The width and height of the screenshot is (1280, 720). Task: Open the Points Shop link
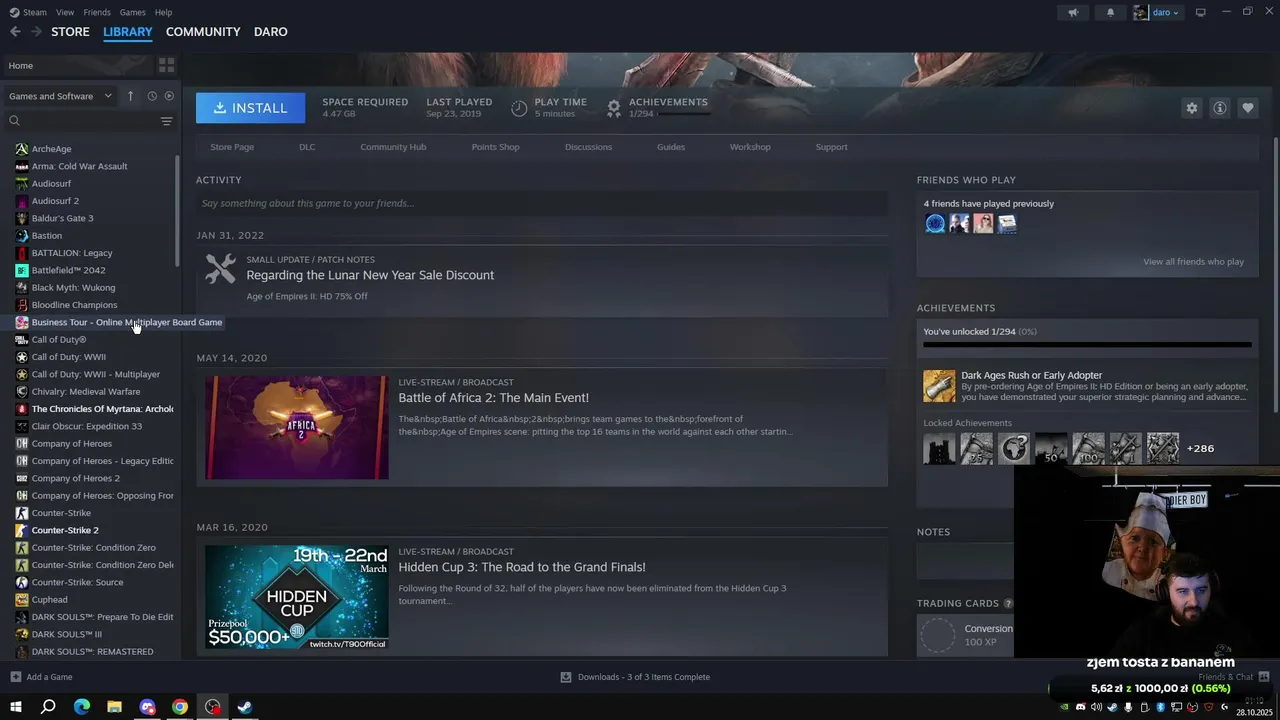[495, 147]
